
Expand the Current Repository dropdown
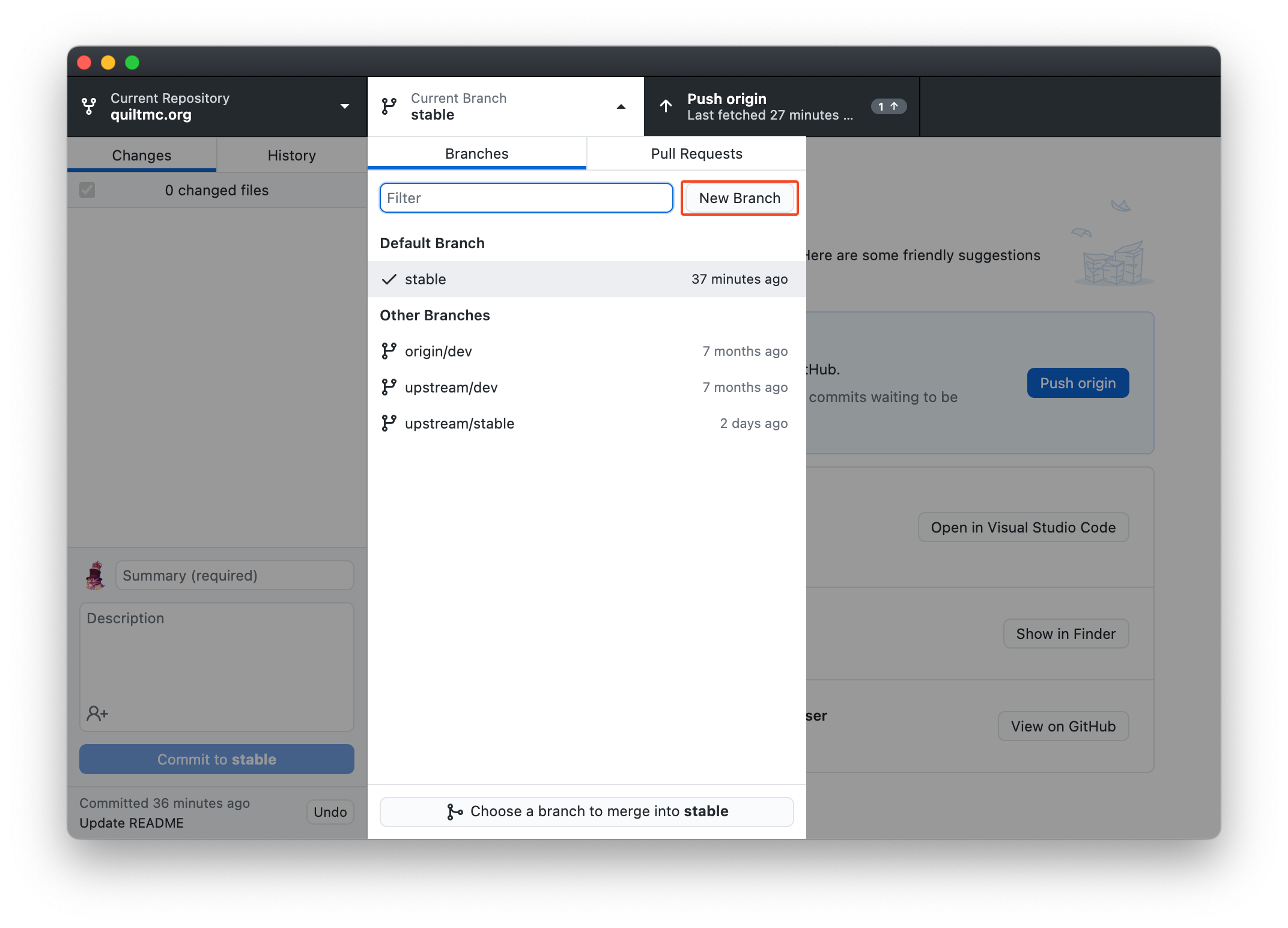tap(215, 106)
